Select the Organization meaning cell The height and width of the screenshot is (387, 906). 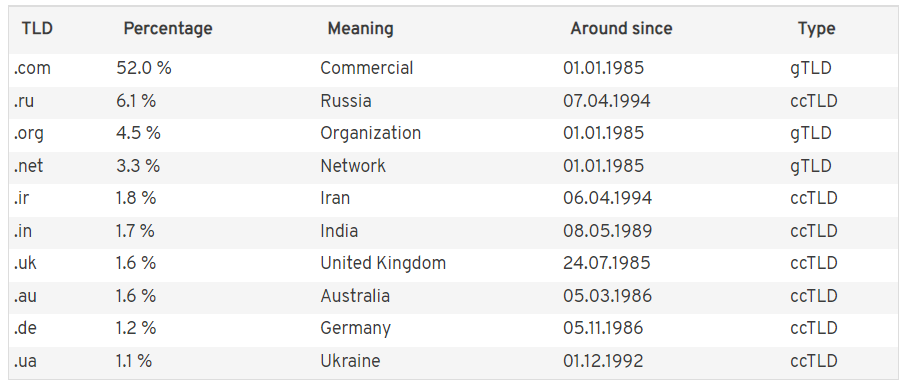[x=370, y=133]
